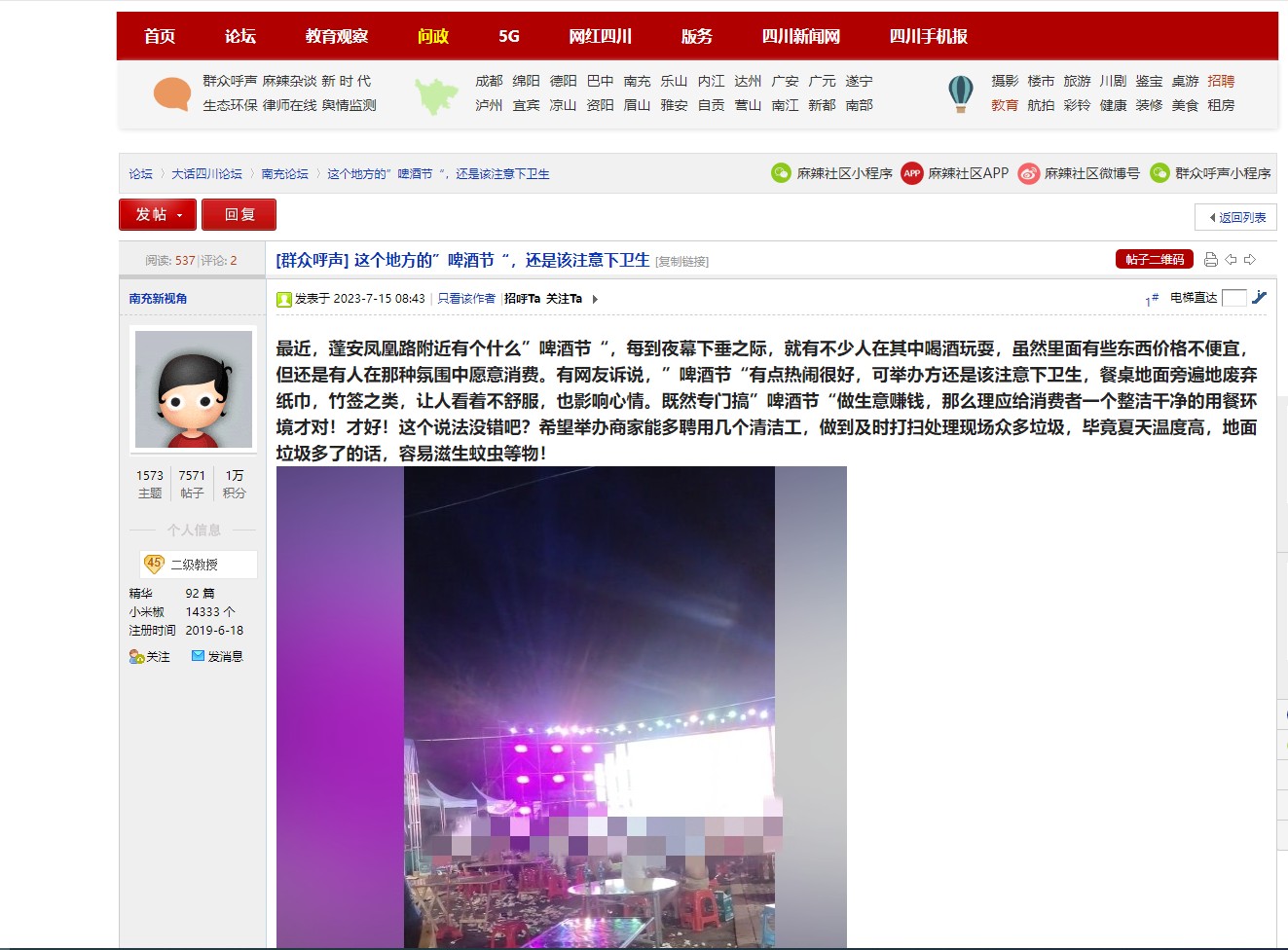Open the 麻辣社区APP red icon link
The height and width of the screenshot is (950, 1288).
(x=911, y=173)
